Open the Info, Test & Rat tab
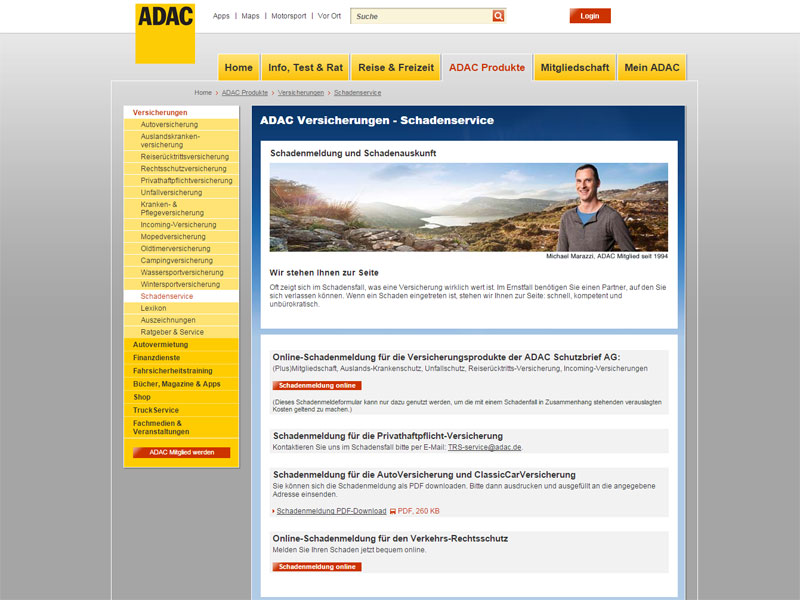The width and height of the screenshot is (800, 600). tap(305, 67)
